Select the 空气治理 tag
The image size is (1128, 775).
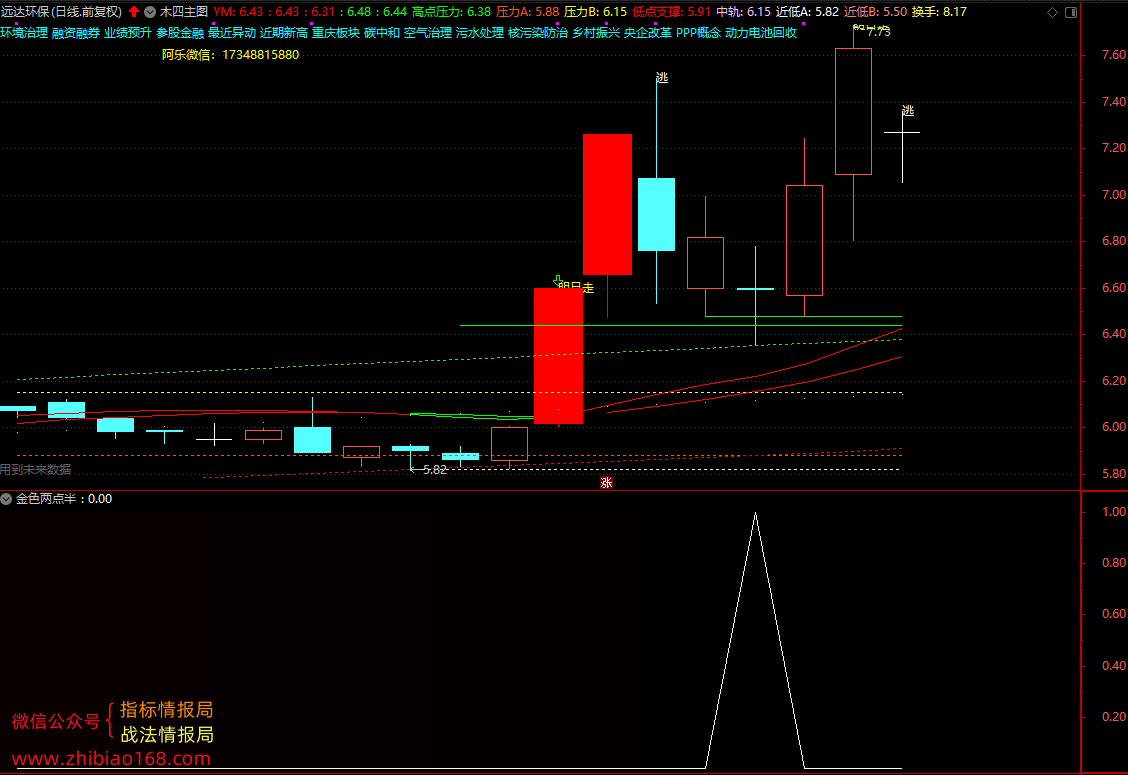click(x=427, y=33)
